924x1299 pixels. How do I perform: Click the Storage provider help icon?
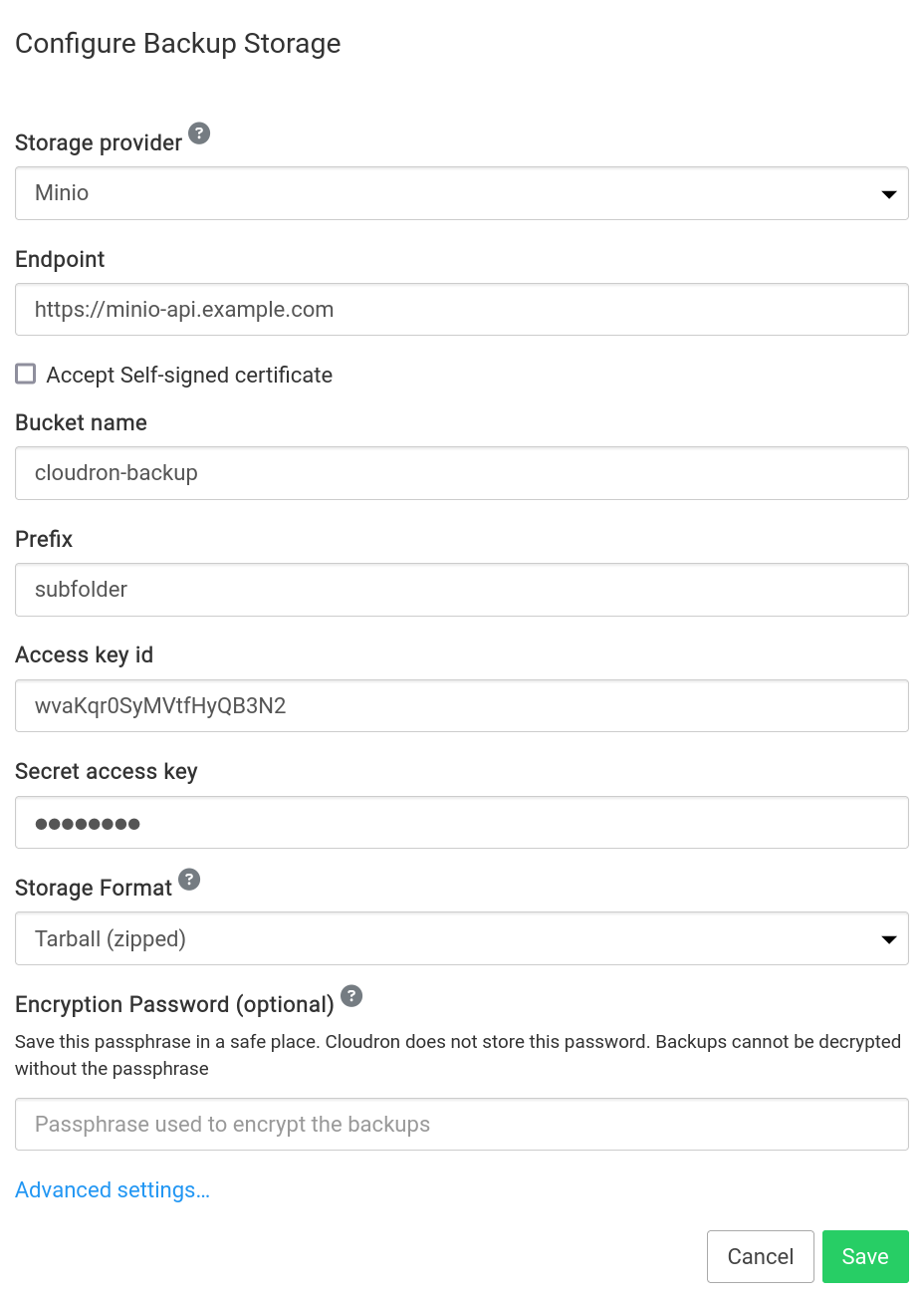pyautogui.click(x=199, y=133)
